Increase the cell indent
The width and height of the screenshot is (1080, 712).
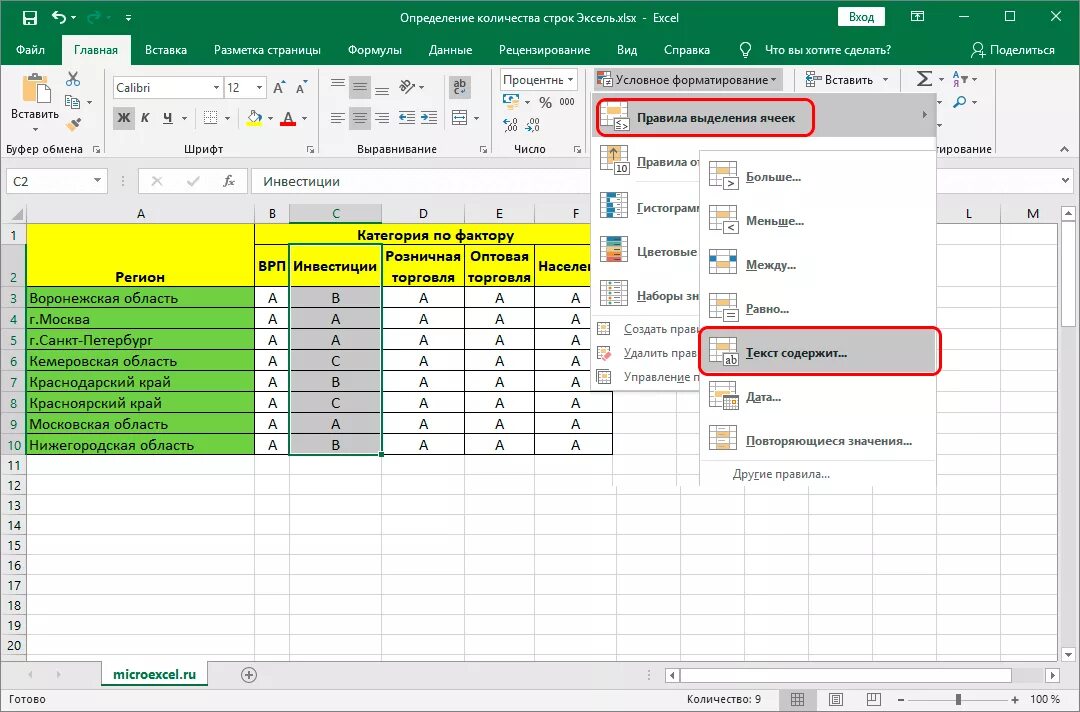(429, 118)
